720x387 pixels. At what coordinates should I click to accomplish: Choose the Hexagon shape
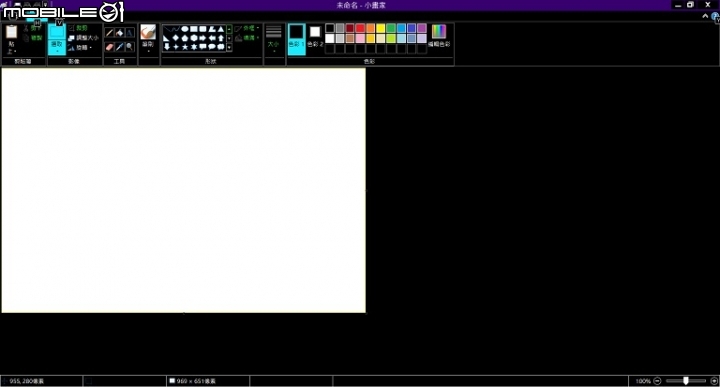pyautogui.click(x=193, y=38)
